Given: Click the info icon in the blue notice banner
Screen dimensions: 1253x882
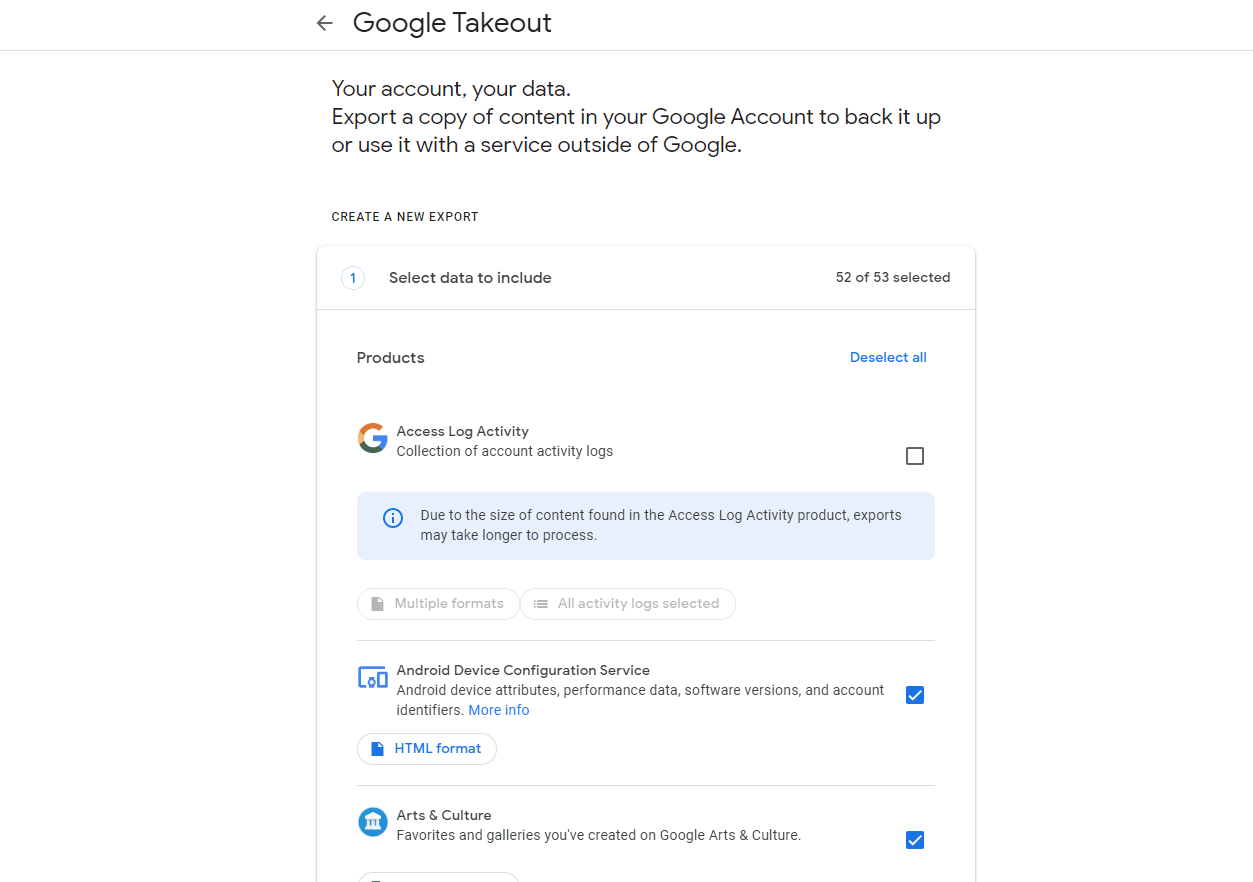Looking at the screenshot, I should 392,517.
